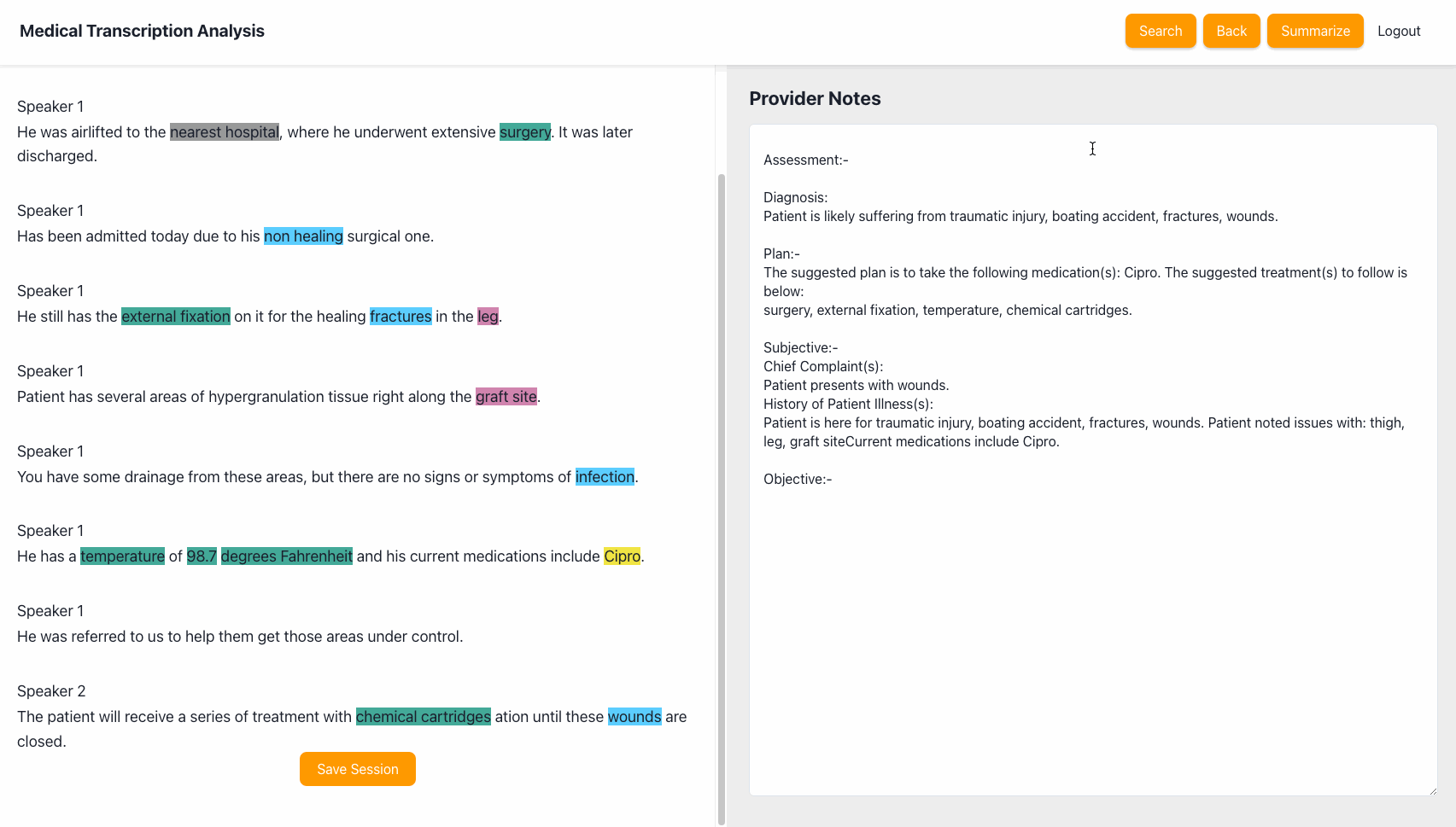Save the session with Save Session

point(358,769)
